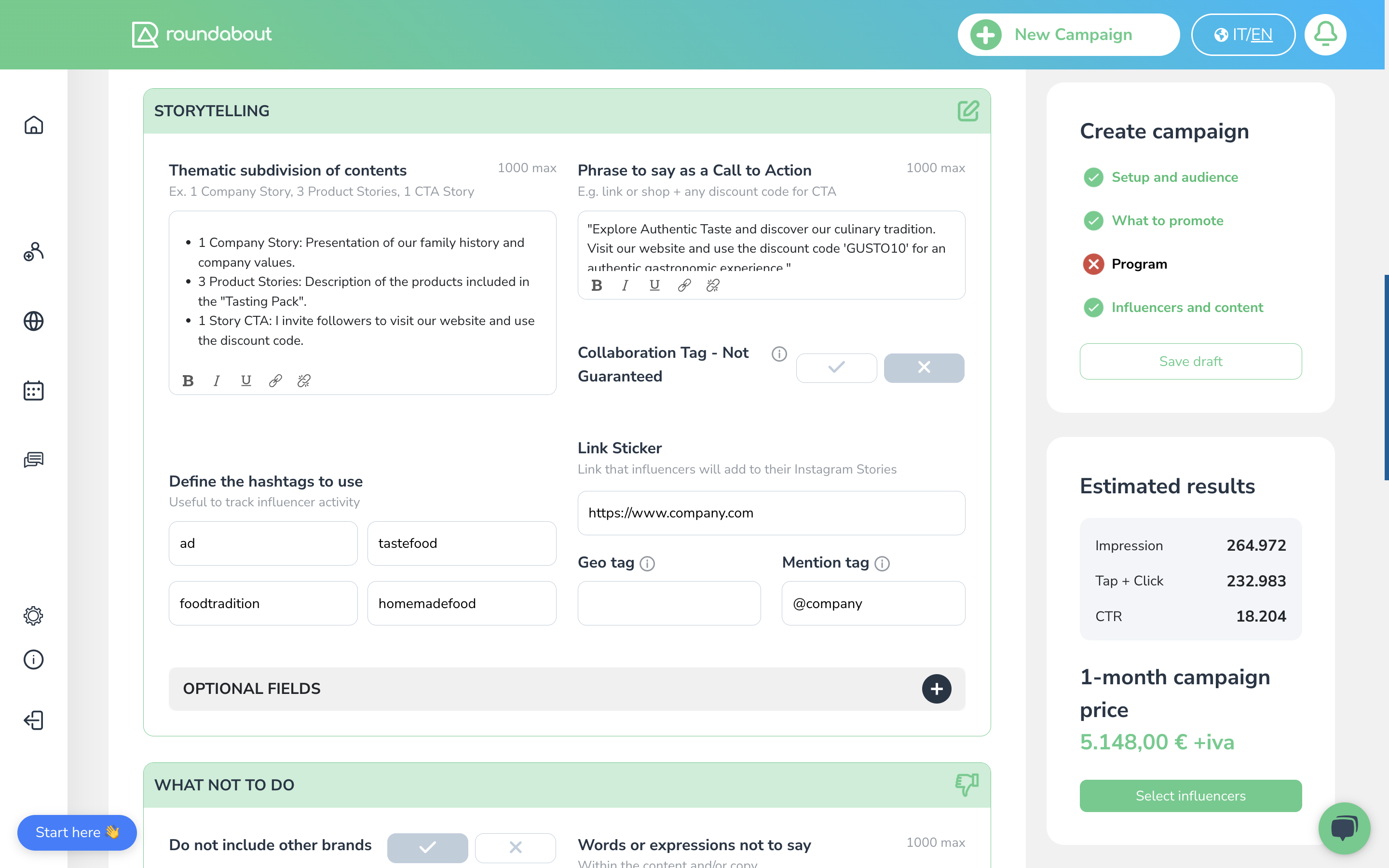Screen dimensions: 1389x868
Task: Open the Program step
Action: coord(1139,264)
